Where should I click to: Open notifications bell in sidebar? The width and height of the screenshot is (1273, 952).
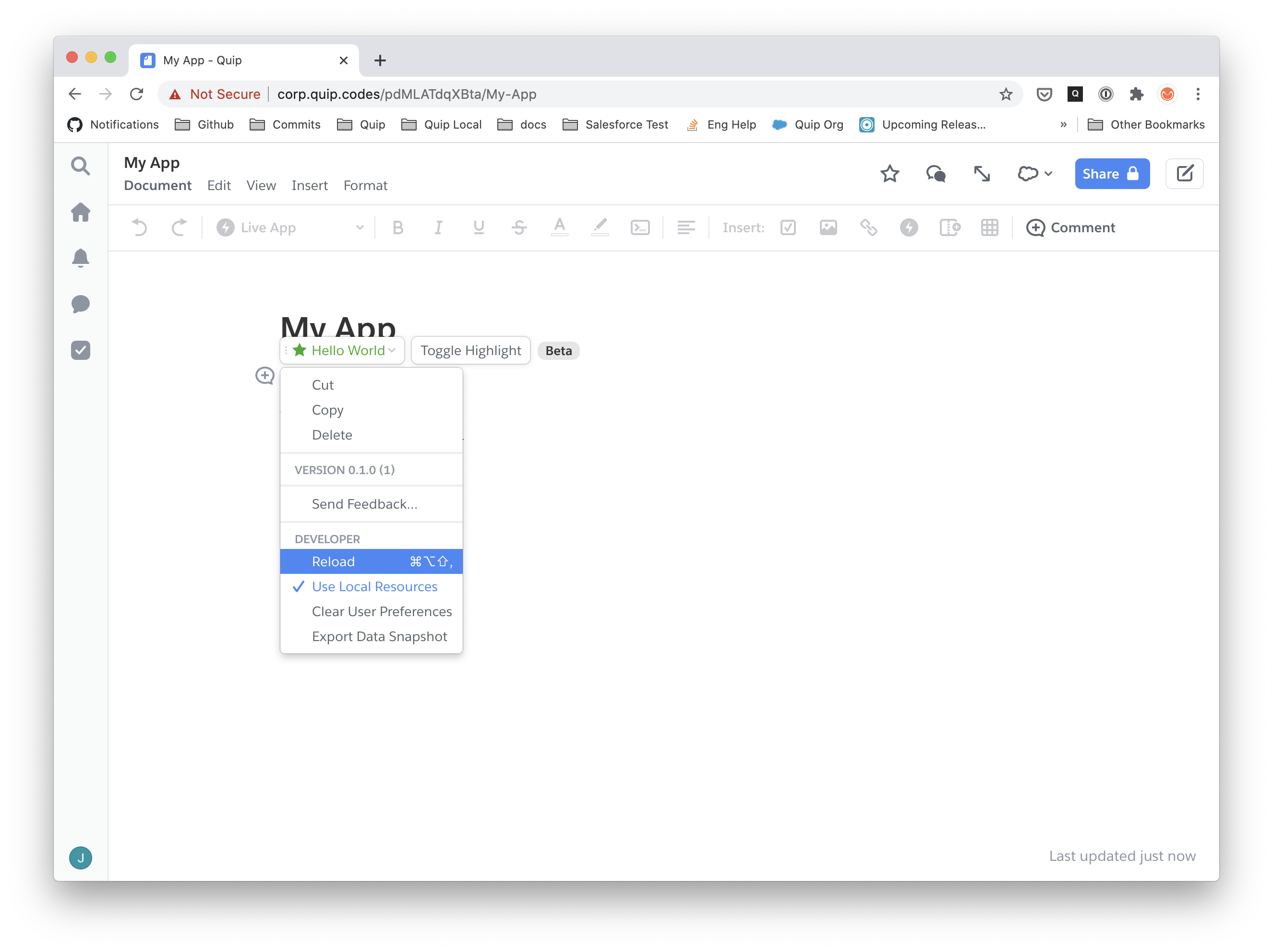coord(81,258)
